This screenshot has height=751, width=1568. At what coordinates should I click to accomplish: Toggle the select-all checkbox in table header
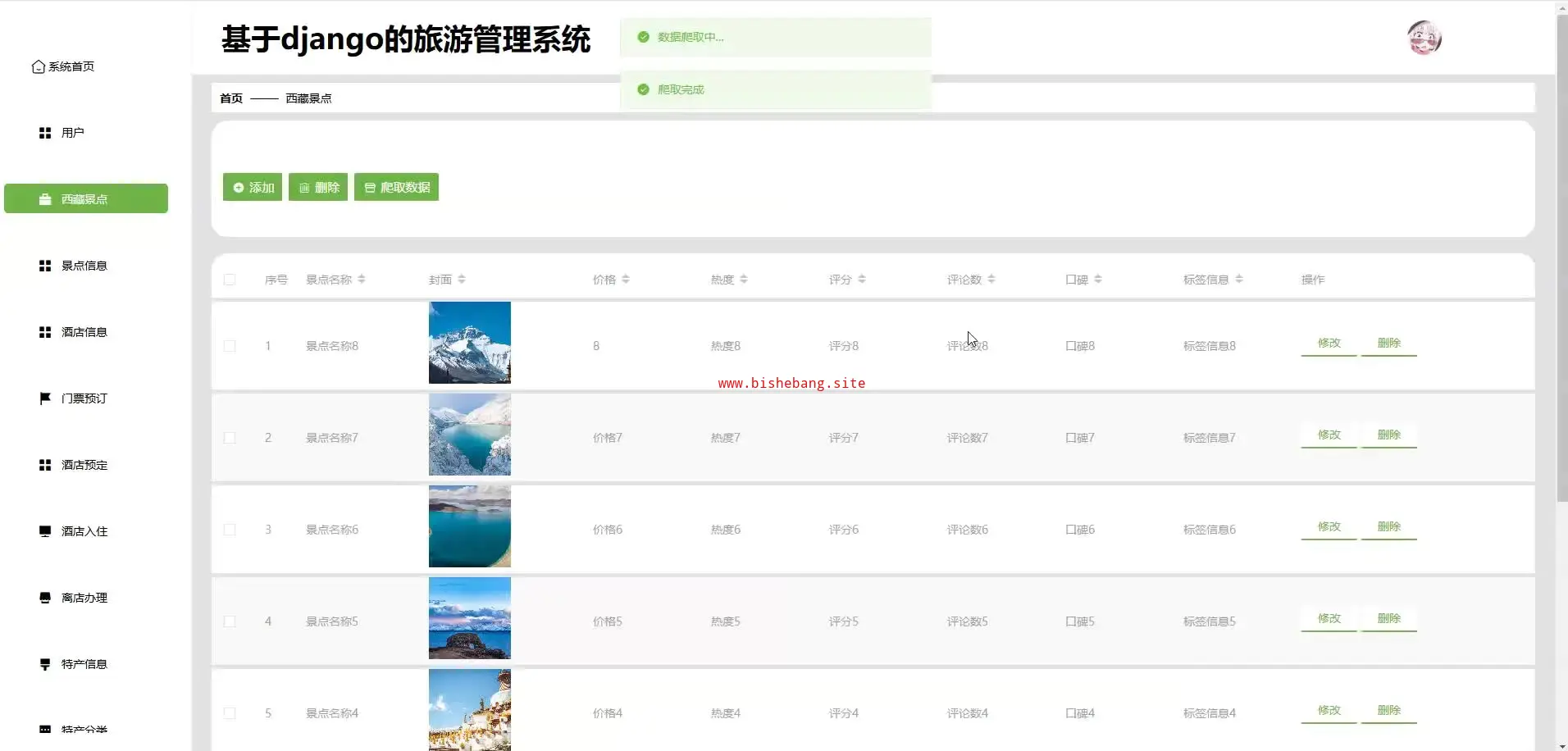(230, 280)
